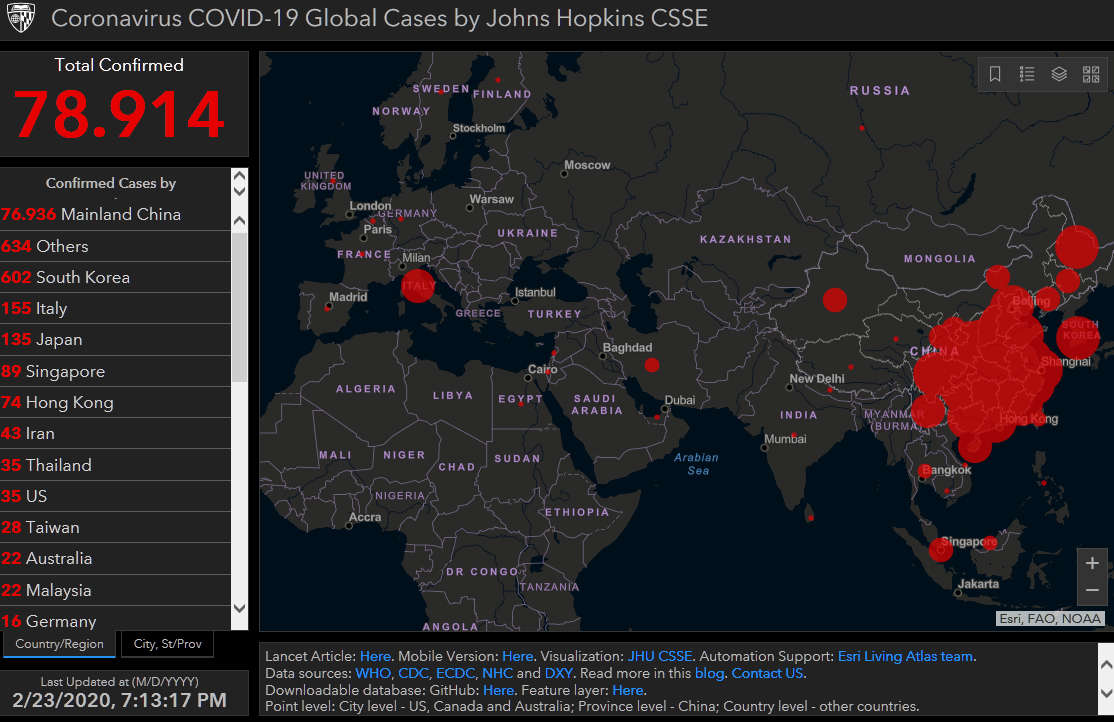Click the Jakarta city label on map
1114x722 pixels.
[978, 583]
